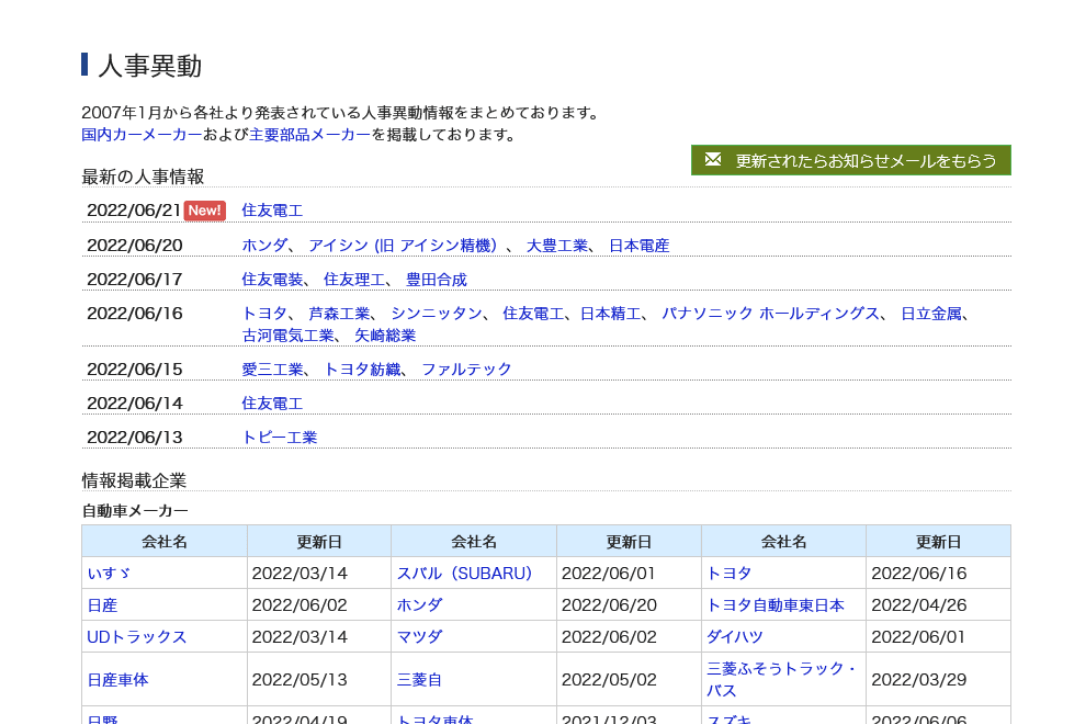Viewport: 1086px width, 724px height.
Task: Select the 2022/05/13 date beside 日産車体
Action: [299, 680]
